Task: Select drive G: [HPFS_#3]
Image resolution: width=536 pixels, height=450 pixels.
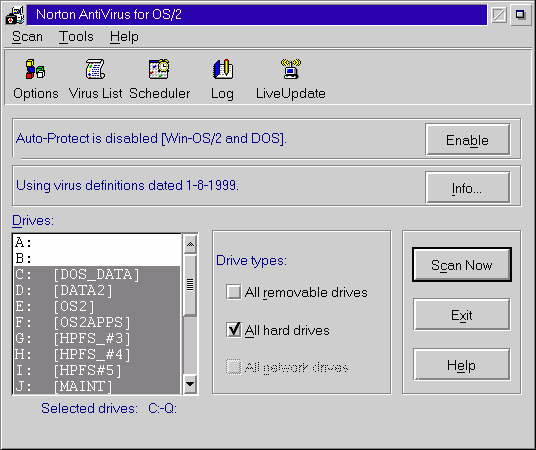Action: coord(97,339)
